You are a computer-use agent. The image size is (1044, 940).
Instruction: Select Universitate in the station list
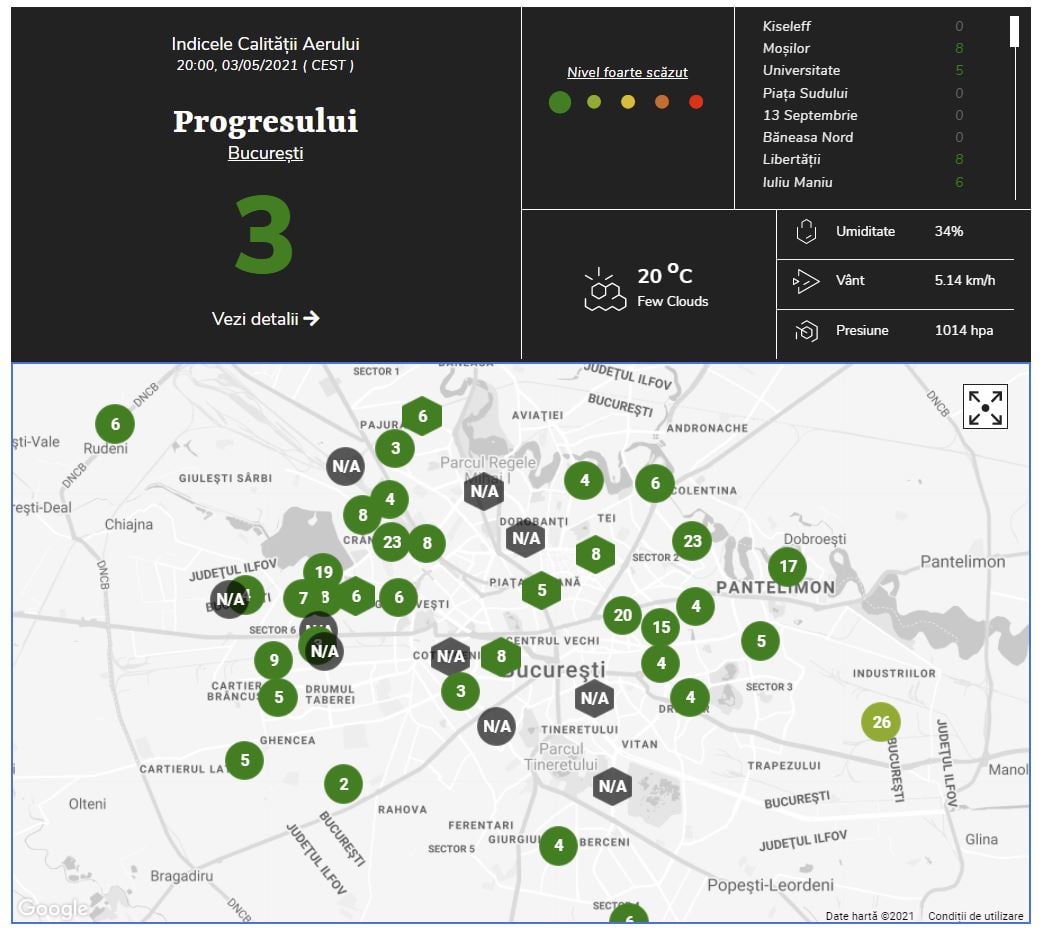click(801, 70)
